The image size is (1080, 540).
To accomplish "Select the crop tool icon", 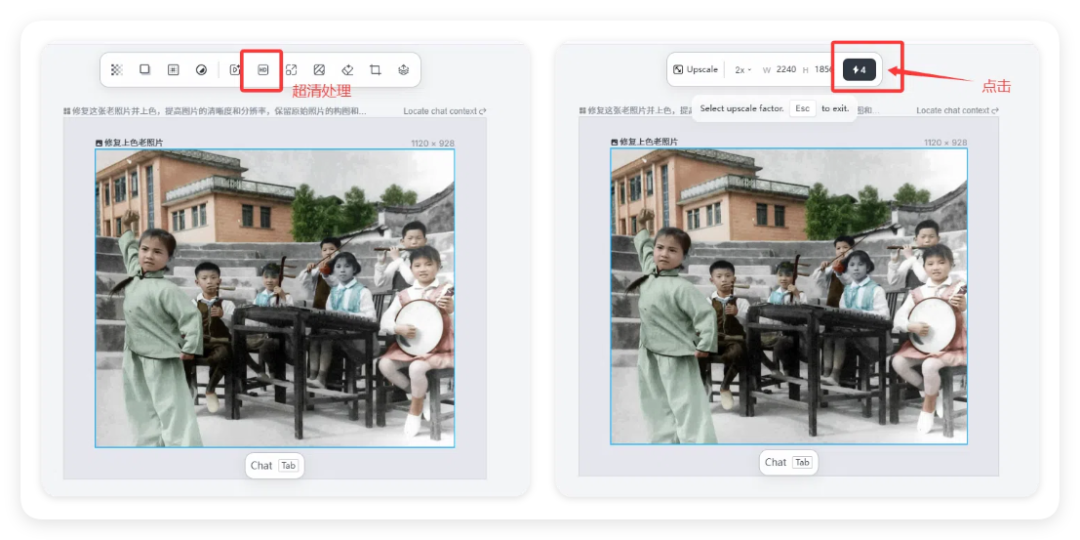I will (x=375, y=70).
